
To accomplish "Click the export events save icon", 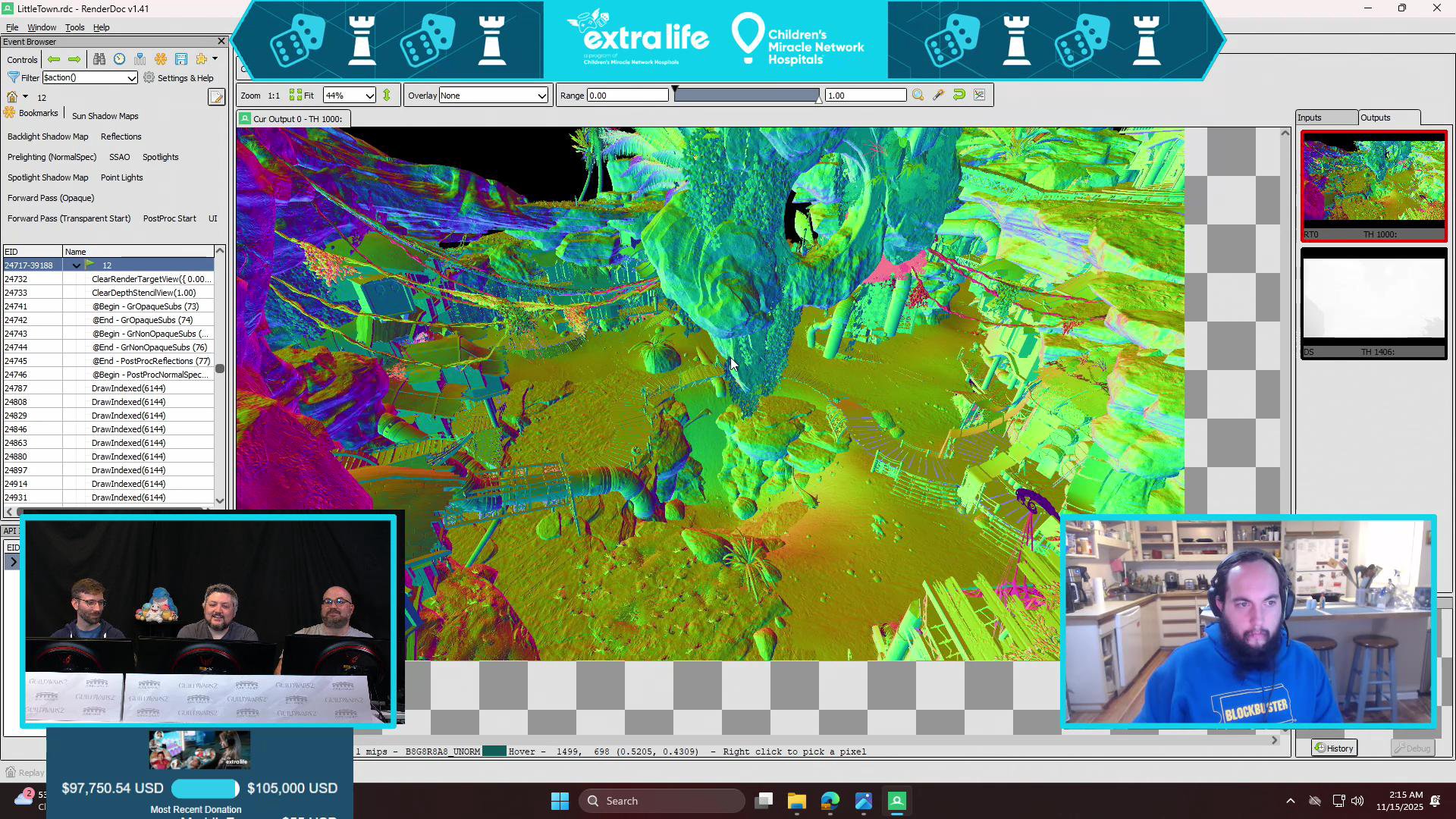I will pos(181,59).
